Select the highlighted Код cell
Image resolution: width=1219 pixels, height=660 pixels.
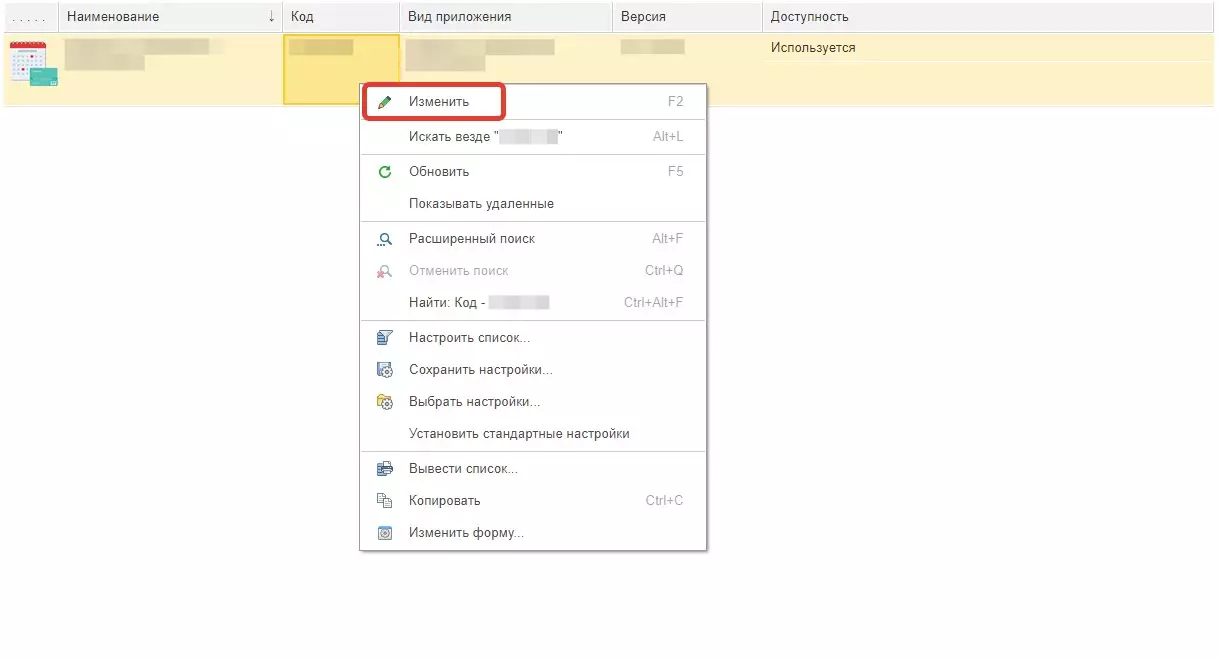341,69
